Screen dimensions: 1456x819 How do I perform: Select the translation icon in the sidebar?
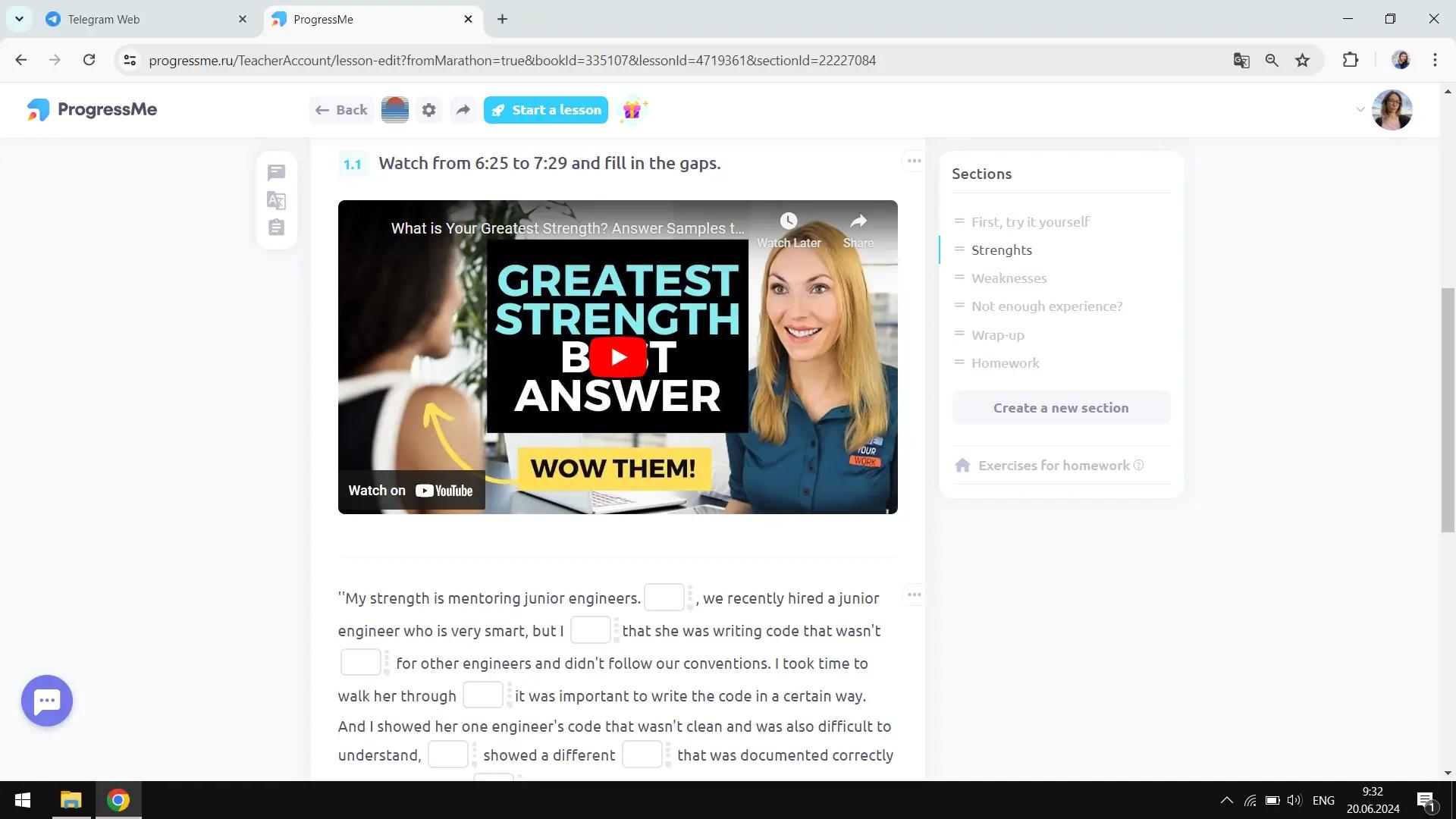tap(276, 200)
